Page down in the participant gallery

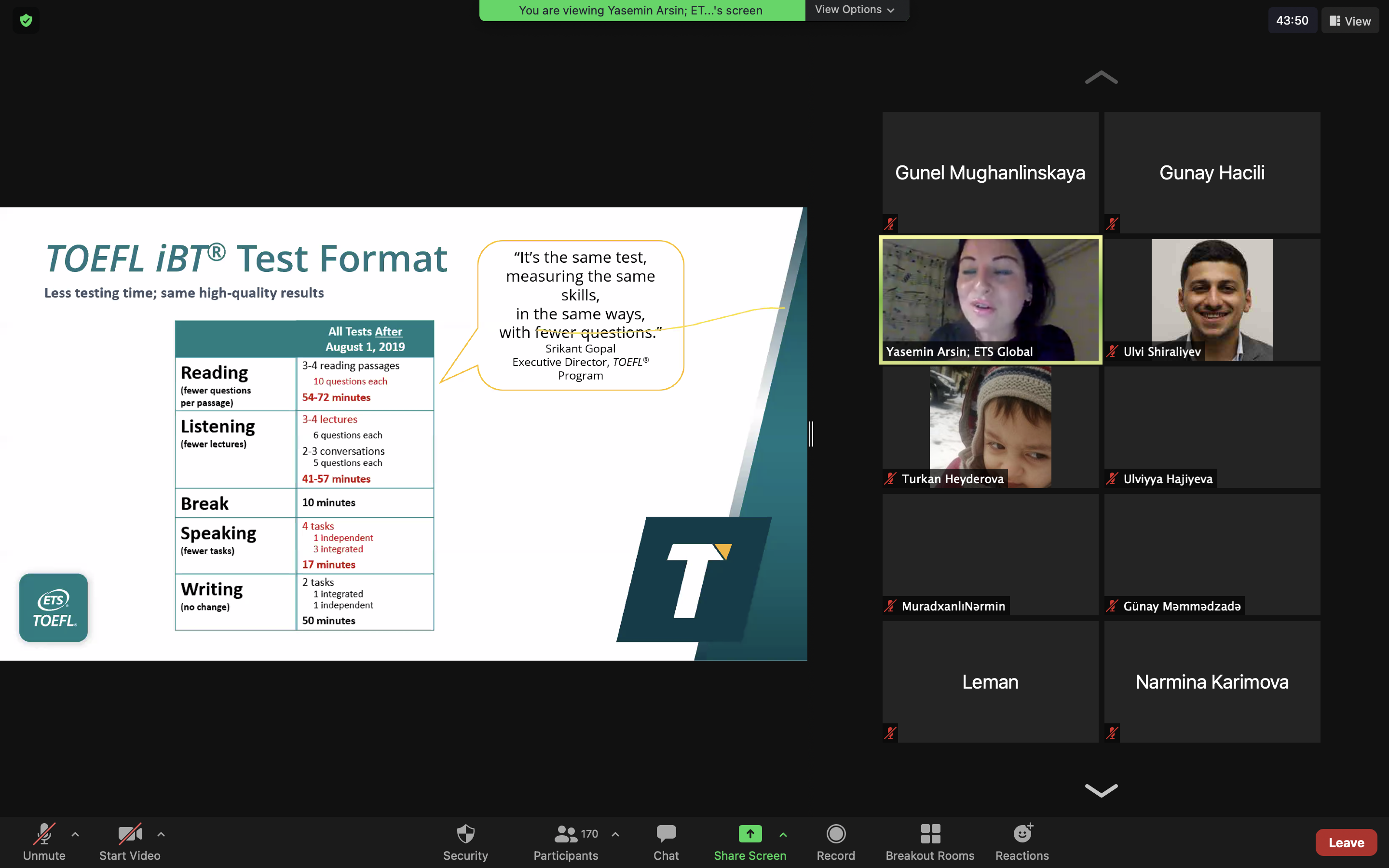pyautogui.click(x=1101, y=790)
